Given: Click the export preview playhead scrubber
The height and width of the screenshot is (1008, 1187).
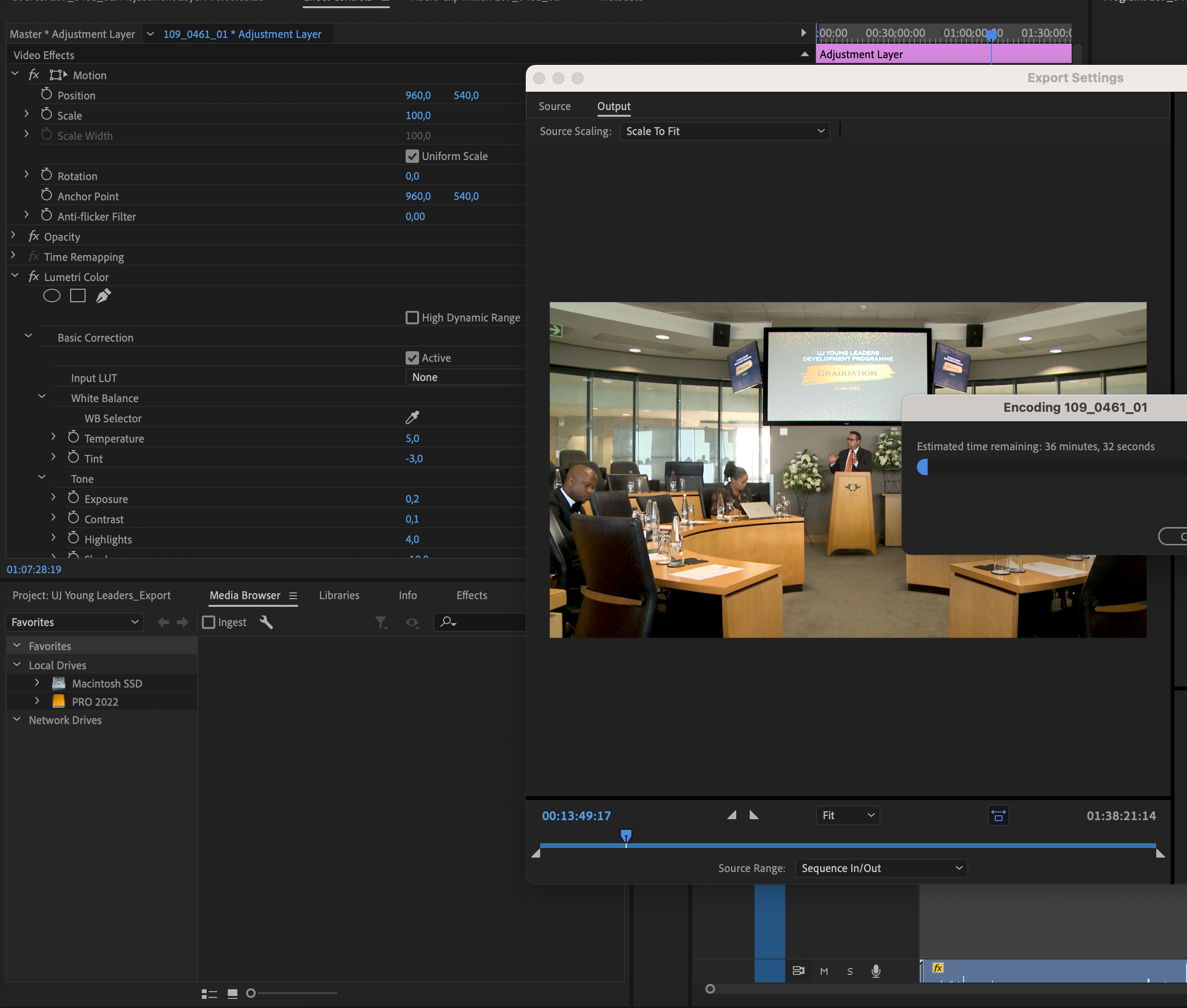Looking at the screenshot, I should tap(626, 836).
